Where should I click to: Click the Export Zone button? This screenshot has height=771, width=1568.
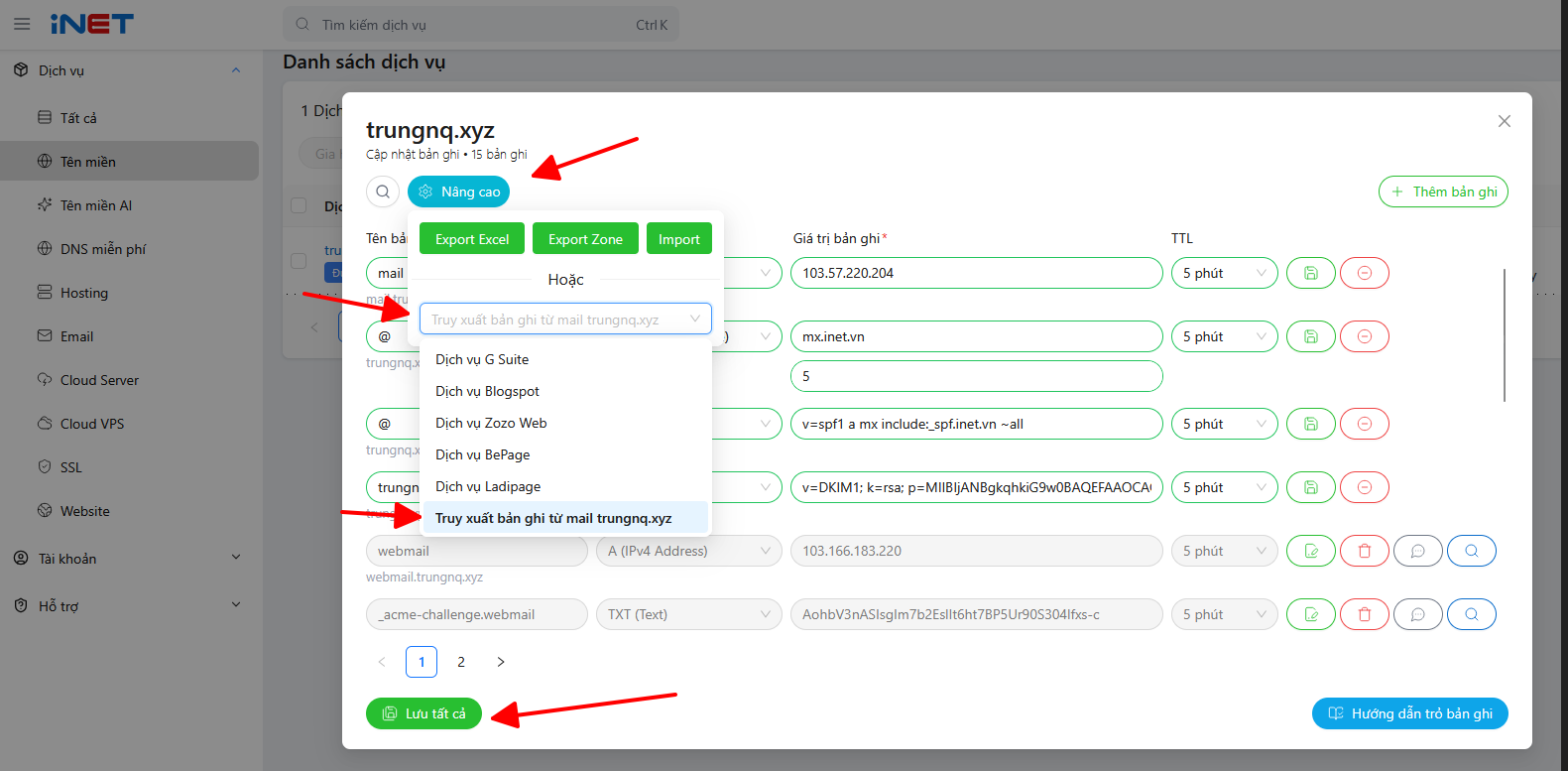point(585,239)
